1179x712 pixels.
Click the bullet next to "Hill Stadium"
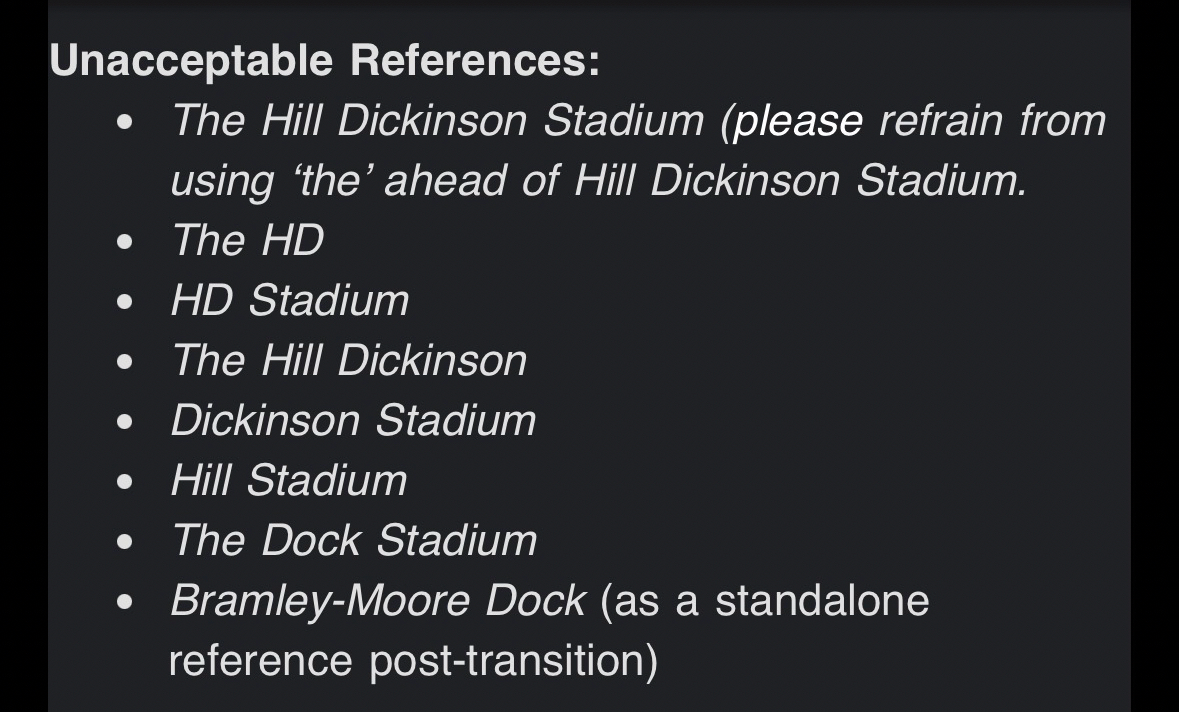(x=124, y=483)
